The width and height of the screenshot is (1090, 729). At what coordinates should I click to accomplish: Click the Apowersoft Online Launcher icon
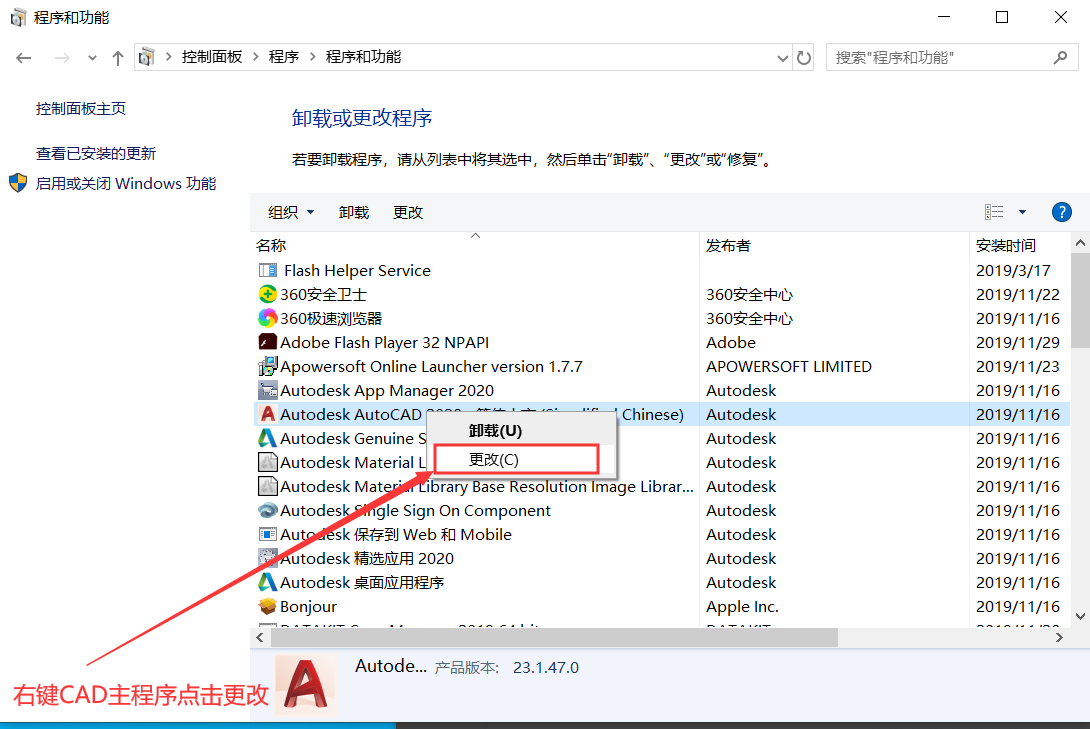coord(268,366)
